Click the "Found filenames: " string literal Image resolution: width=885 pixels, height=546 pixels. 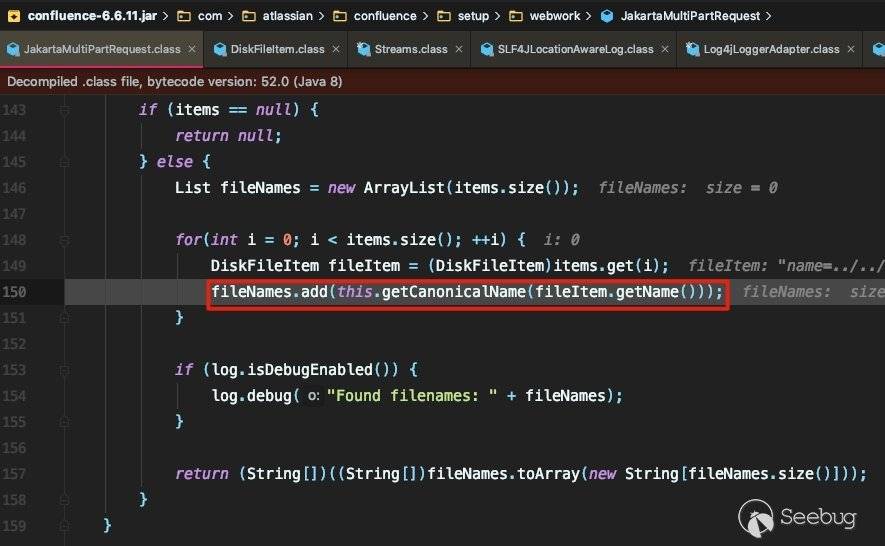click(x=411, y=396)
